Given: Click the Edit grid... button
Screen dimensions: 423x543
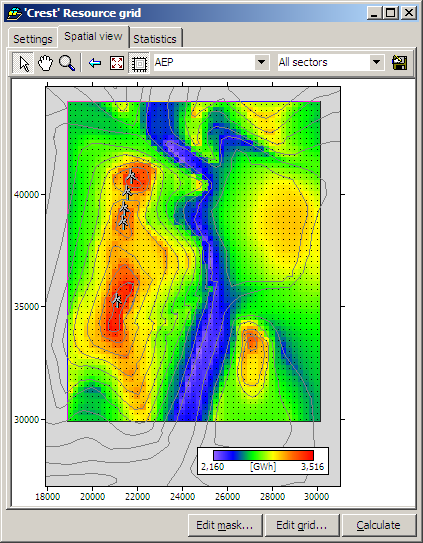Looking at the screenshot, I should click(x=302, y=525).
